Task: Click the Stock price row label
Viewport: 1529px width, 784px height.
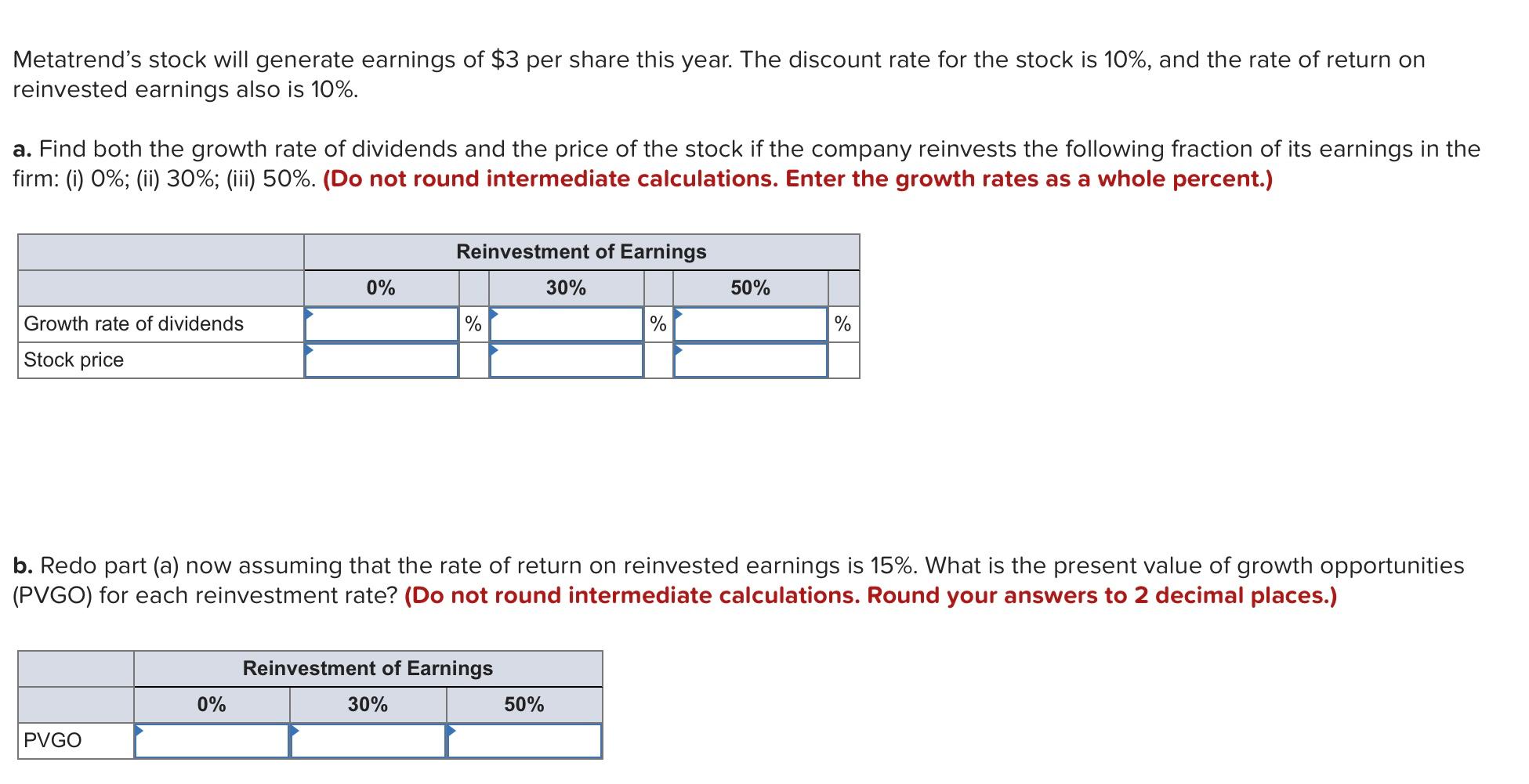Action: pyautogui.click(x=74, y=359)
